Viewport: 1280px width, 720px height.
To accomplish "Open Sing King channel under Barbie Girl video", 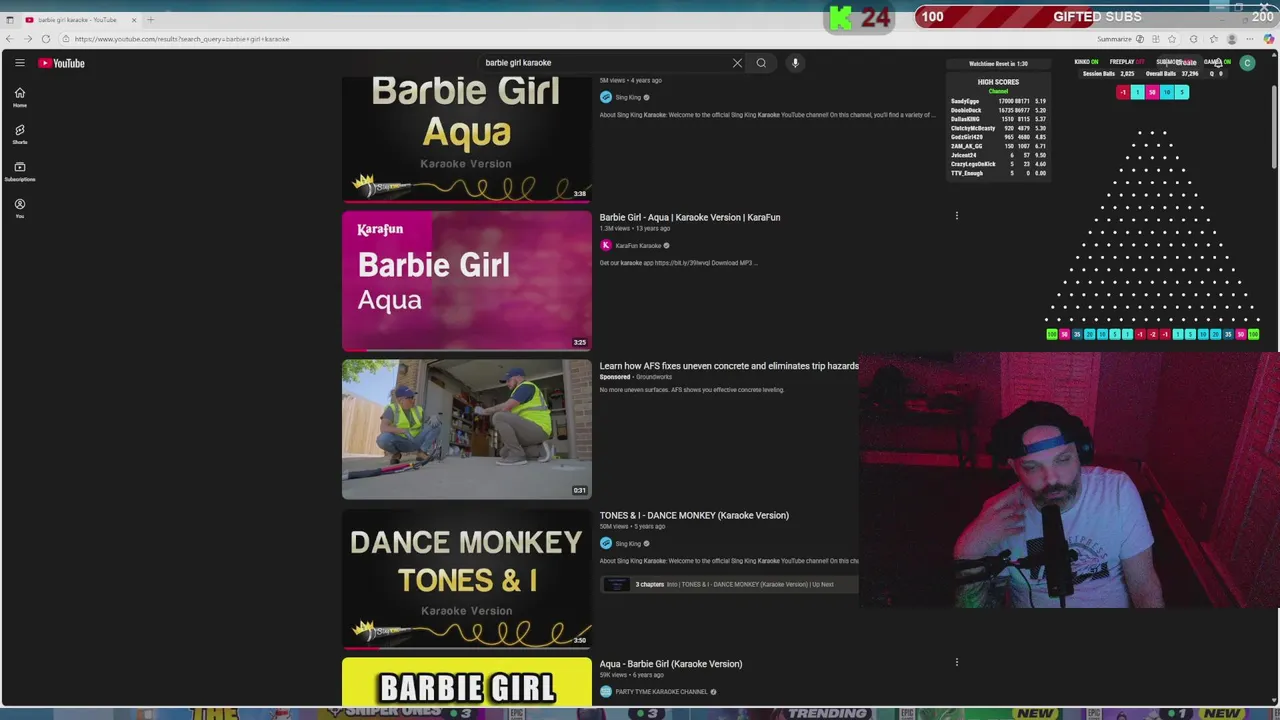I will click(x=628, y=97).
